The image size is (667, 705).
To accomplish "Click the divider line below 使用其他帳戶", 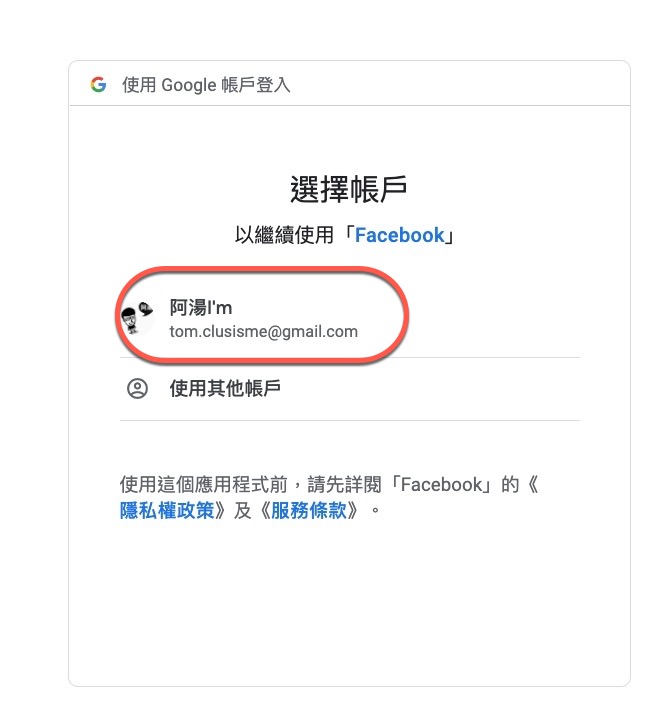I will 349,420.
